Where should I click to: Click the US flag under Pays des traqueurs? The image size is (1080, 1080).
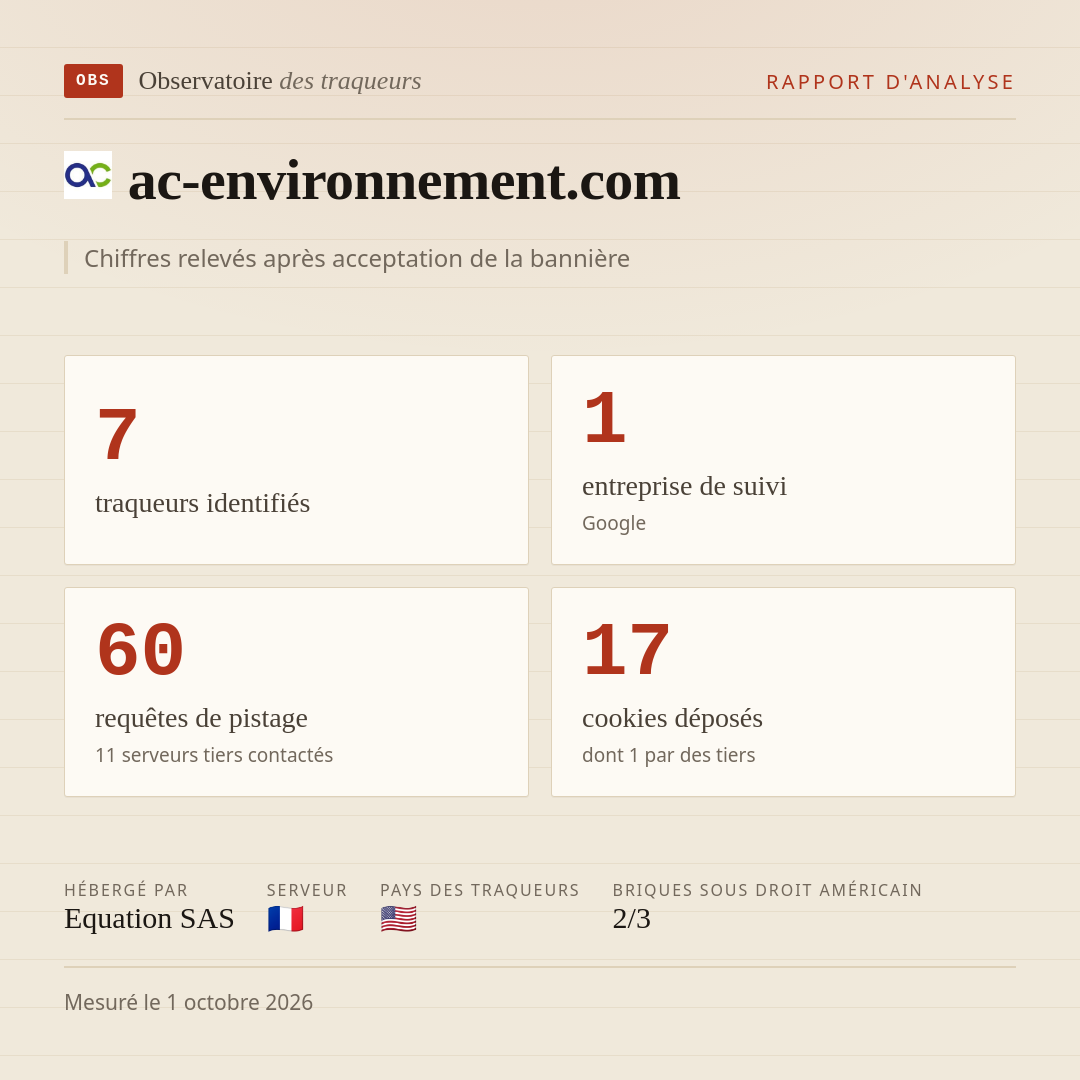399,919
